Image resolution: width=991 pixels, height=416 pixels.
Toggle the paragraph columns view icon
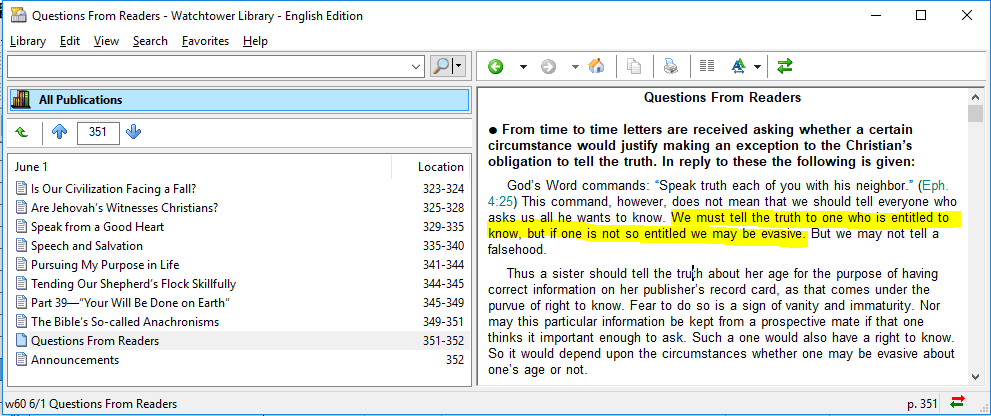[707, 67]
